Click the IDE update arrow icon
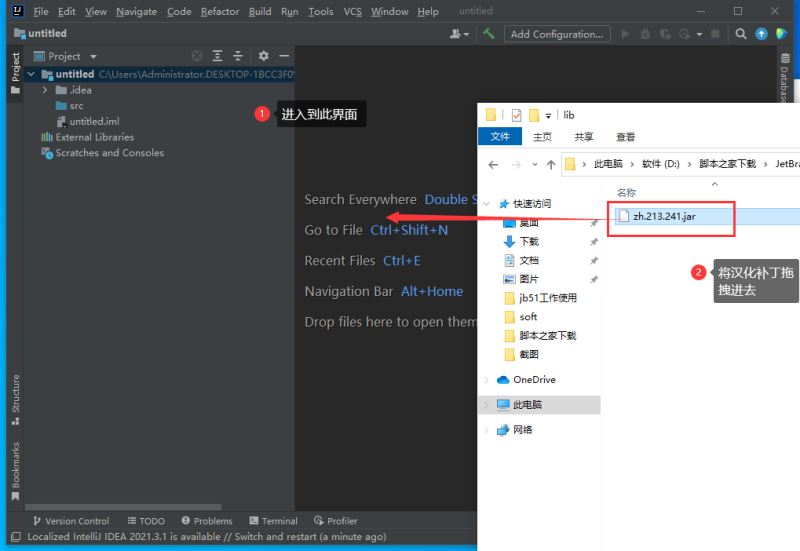 click(761, 34)
